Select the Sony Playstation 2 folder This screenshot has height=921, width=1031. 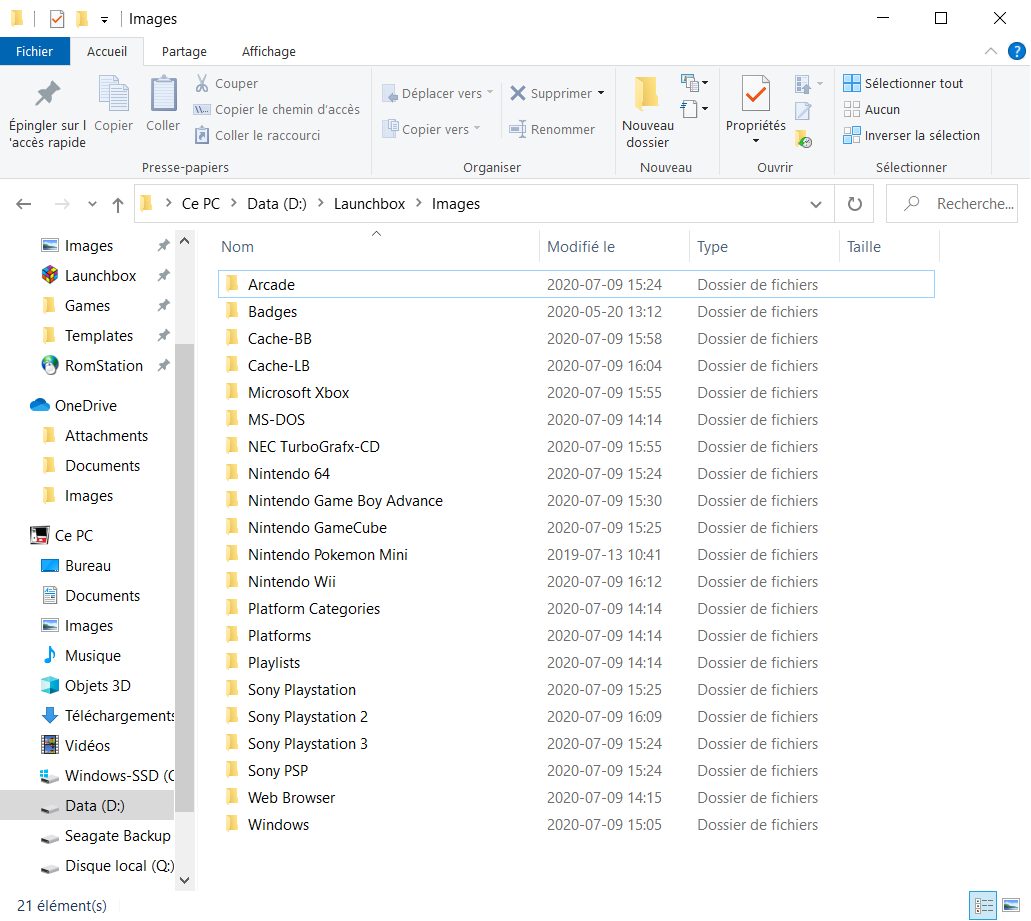click(x=576, y=717)
